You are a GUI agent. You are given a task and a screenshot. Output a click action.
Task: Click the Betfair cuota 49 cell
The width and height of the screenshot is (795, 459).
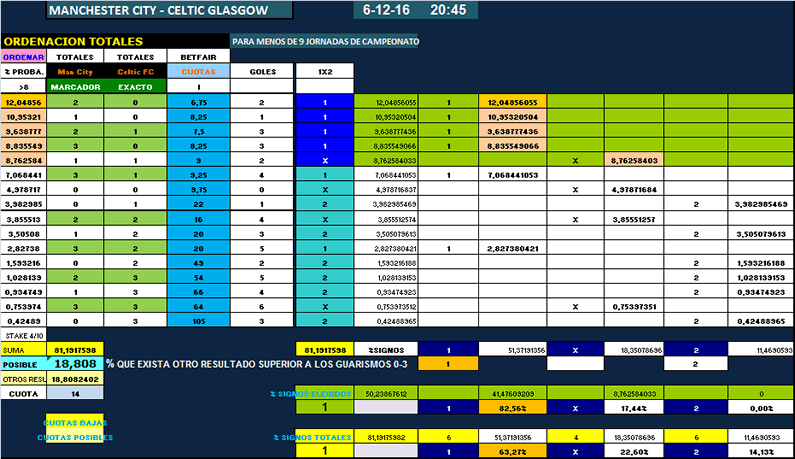pos(198,263)
